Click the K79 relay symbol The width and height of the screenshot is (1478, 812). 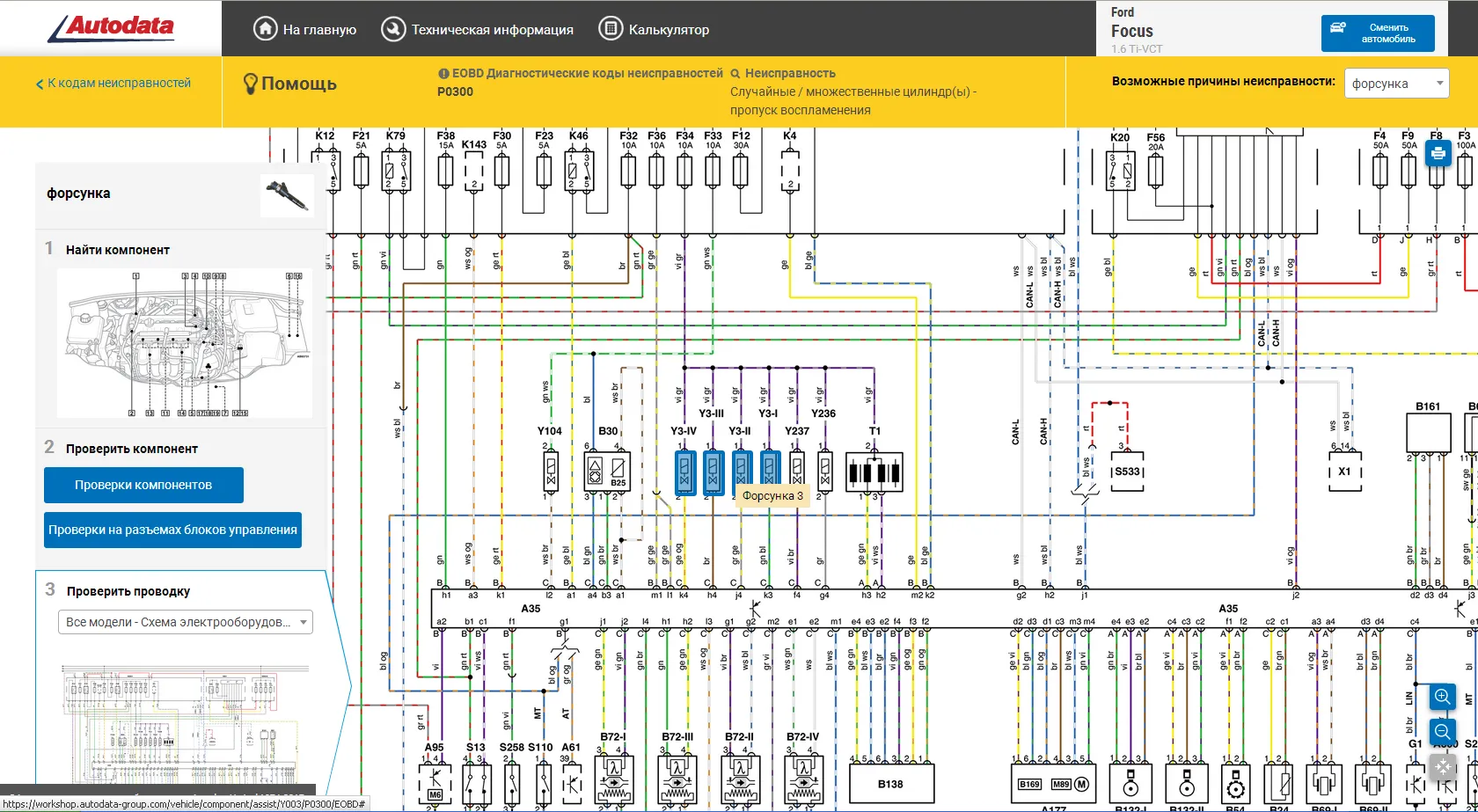coord(396,170)
